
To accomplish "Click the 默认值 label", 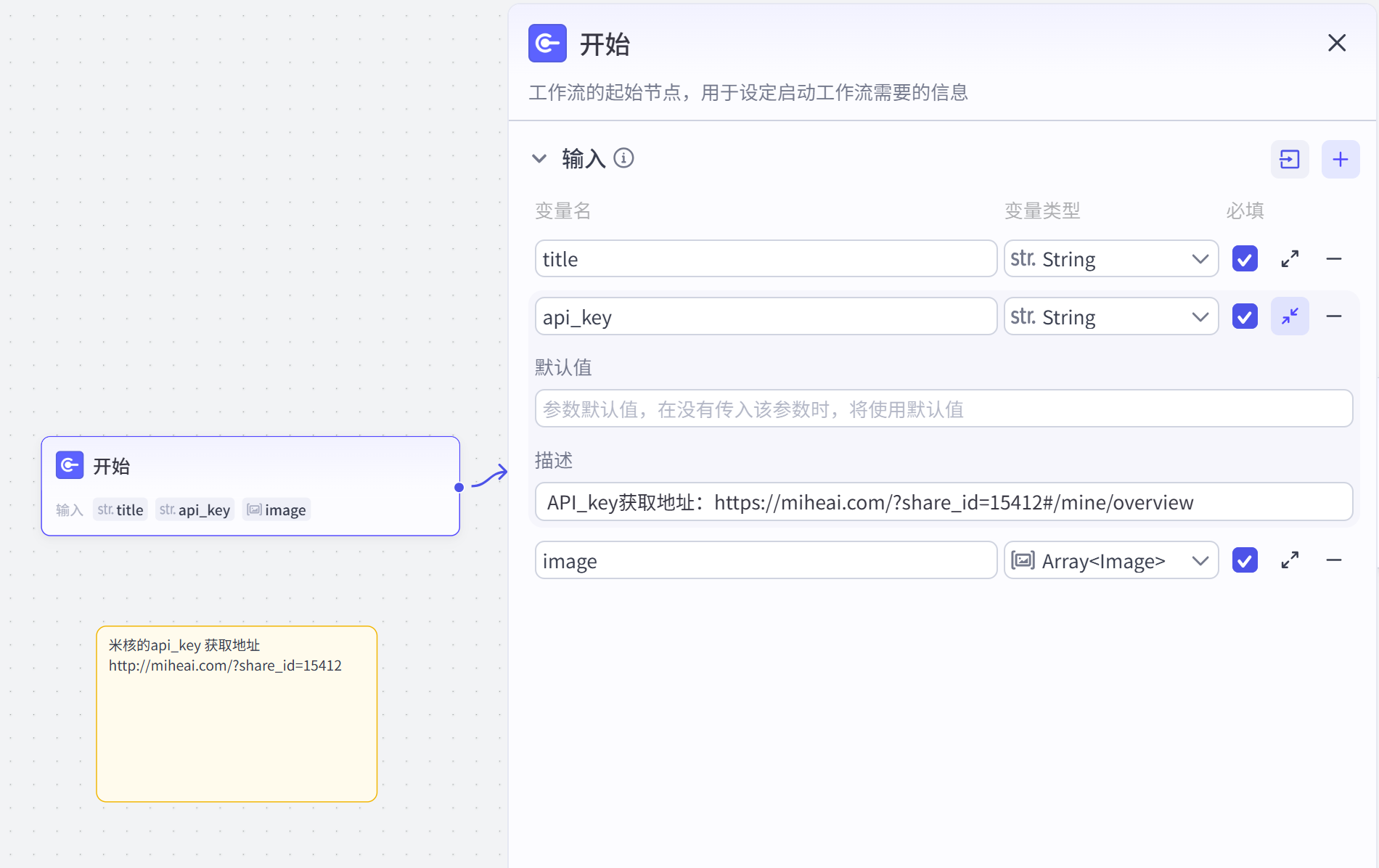I will point(563,367).
